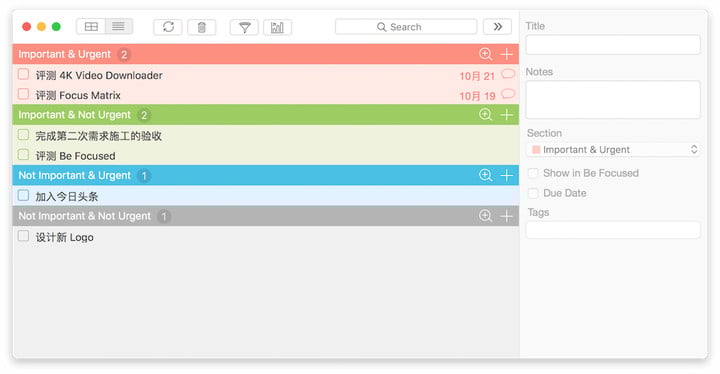Screen dimensions: 720x374
Task: Collapse the sidebar with the double chevron
Action: (x=497, y=27)
